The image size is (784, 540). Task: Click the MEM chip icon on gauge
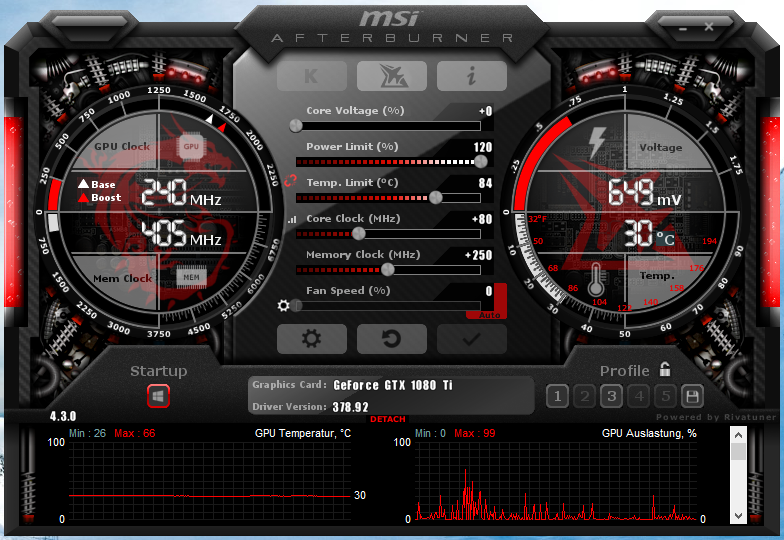191,277
